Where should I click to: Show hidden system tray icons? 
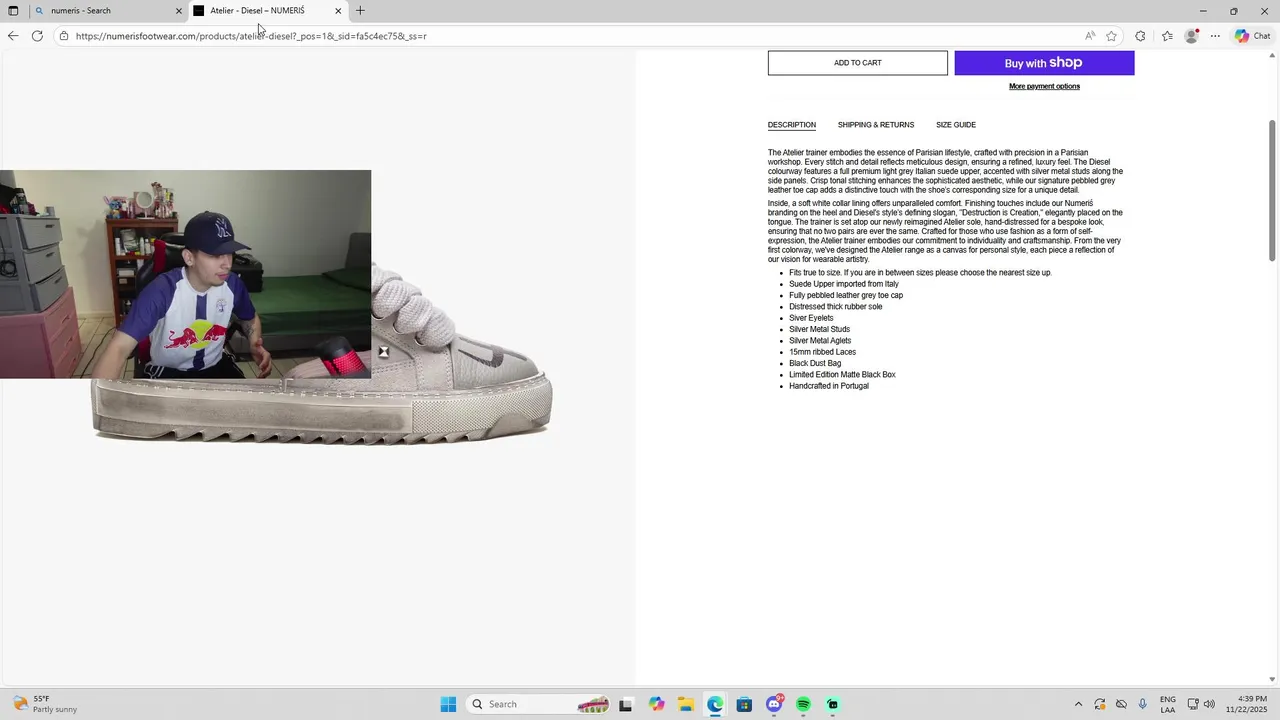tap(1078, 704)
